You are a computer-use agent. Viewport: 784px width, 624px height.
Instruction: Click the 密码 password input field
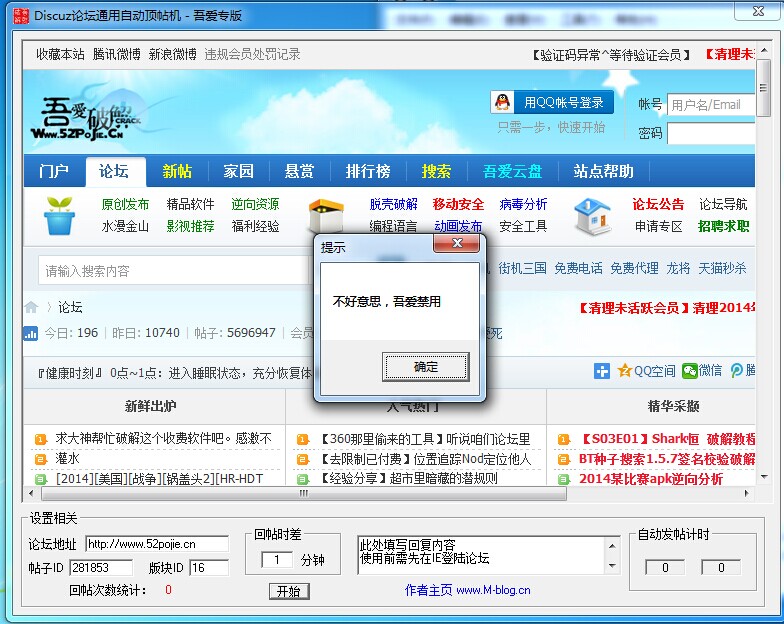pos(711,133)
